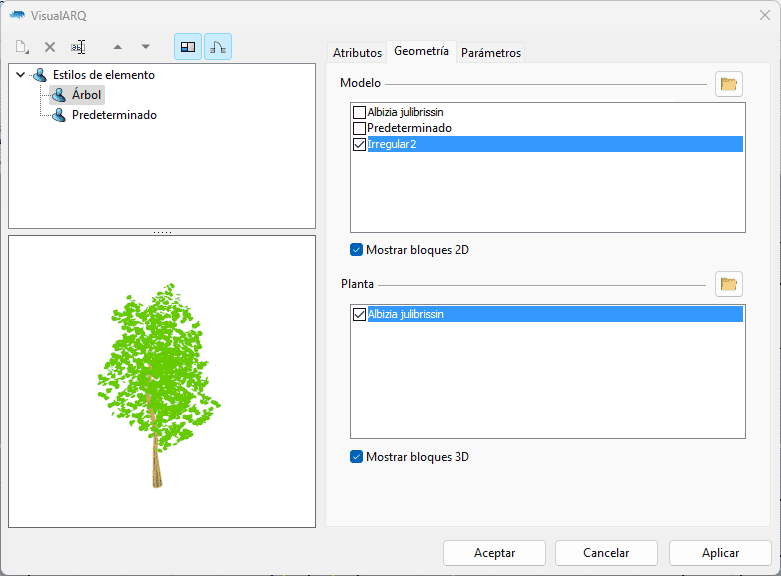Uncheck the Irregular2 model checkbox

(360, 145)
